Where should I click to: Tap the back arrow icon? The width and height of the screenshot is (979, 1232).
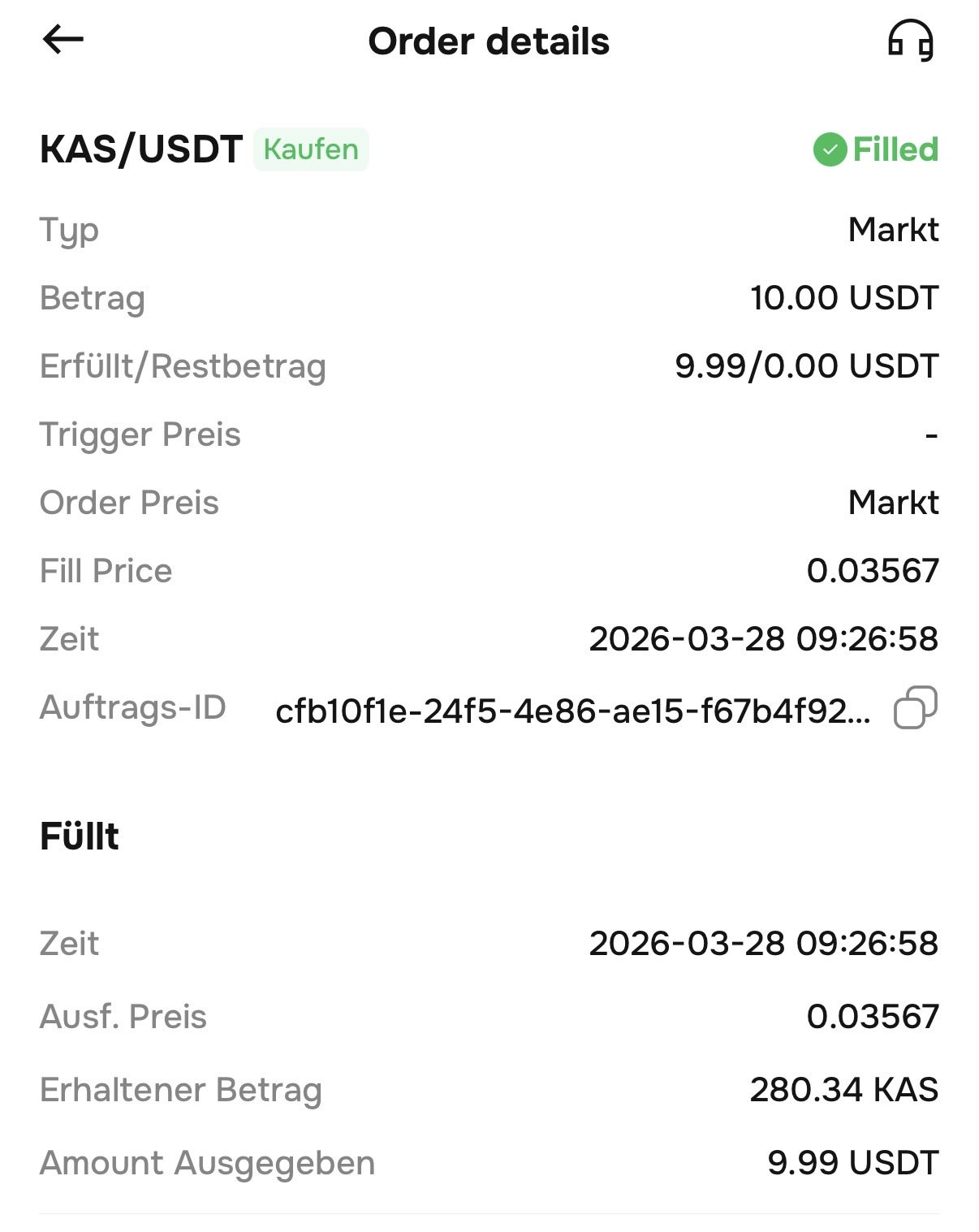click(x=63, y=39)
